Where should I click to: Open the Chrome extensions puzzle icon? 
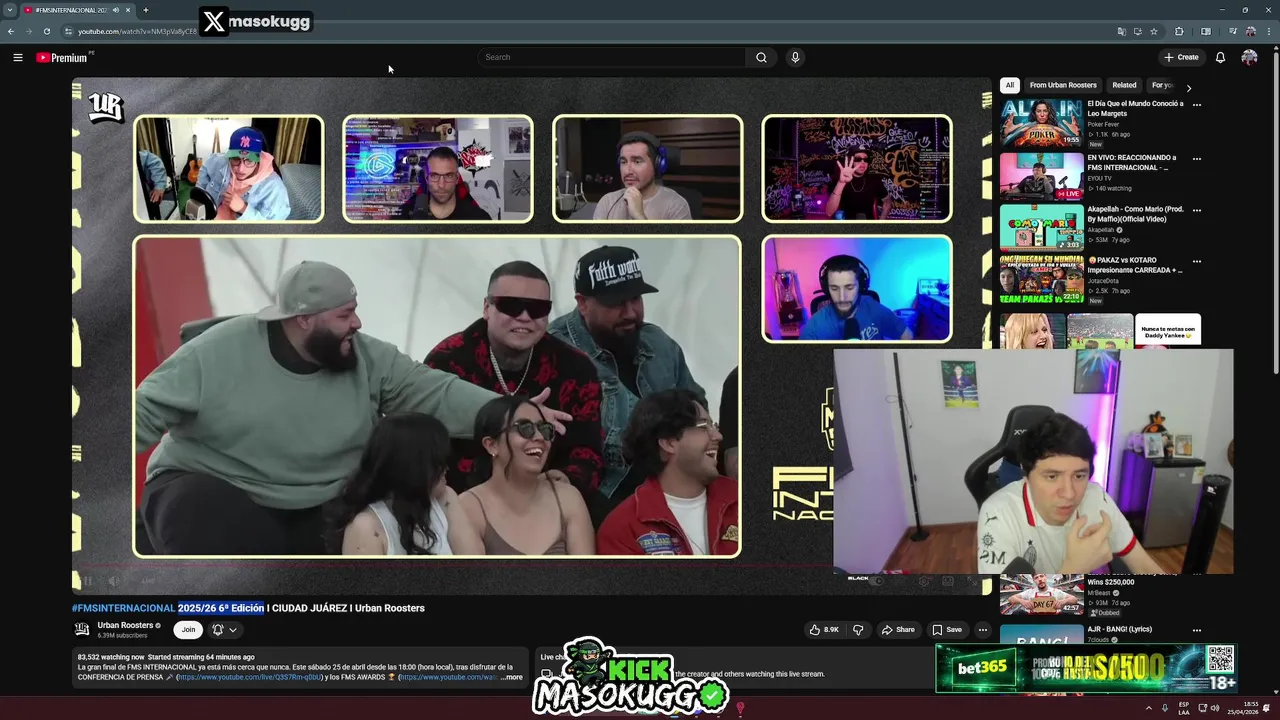[1179, 31]
